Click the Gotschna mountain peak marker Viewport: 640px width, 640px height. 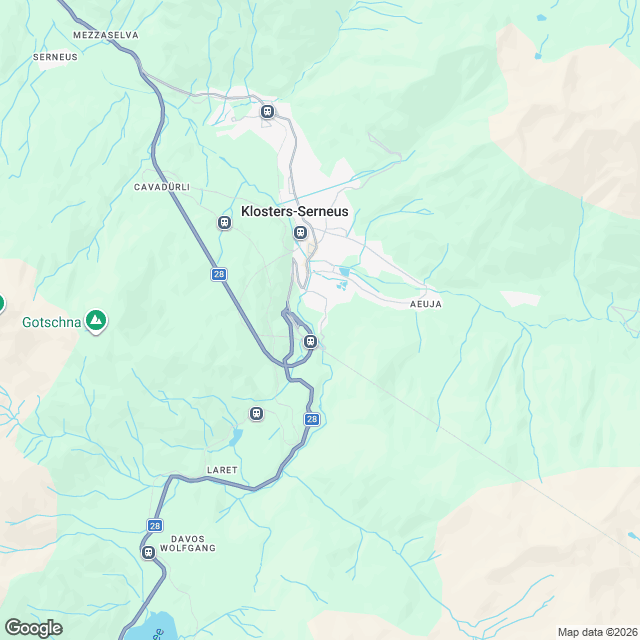(x=96, y=321)
